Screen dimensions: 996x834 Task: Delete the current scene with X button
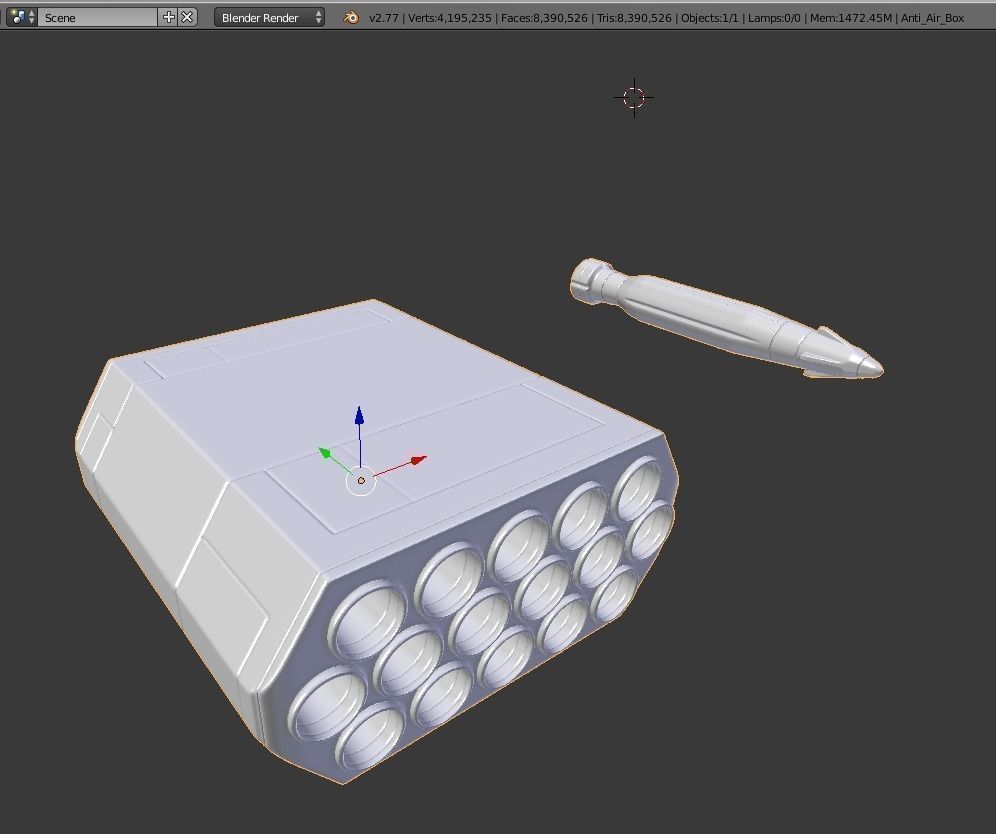tap(187, 17)
